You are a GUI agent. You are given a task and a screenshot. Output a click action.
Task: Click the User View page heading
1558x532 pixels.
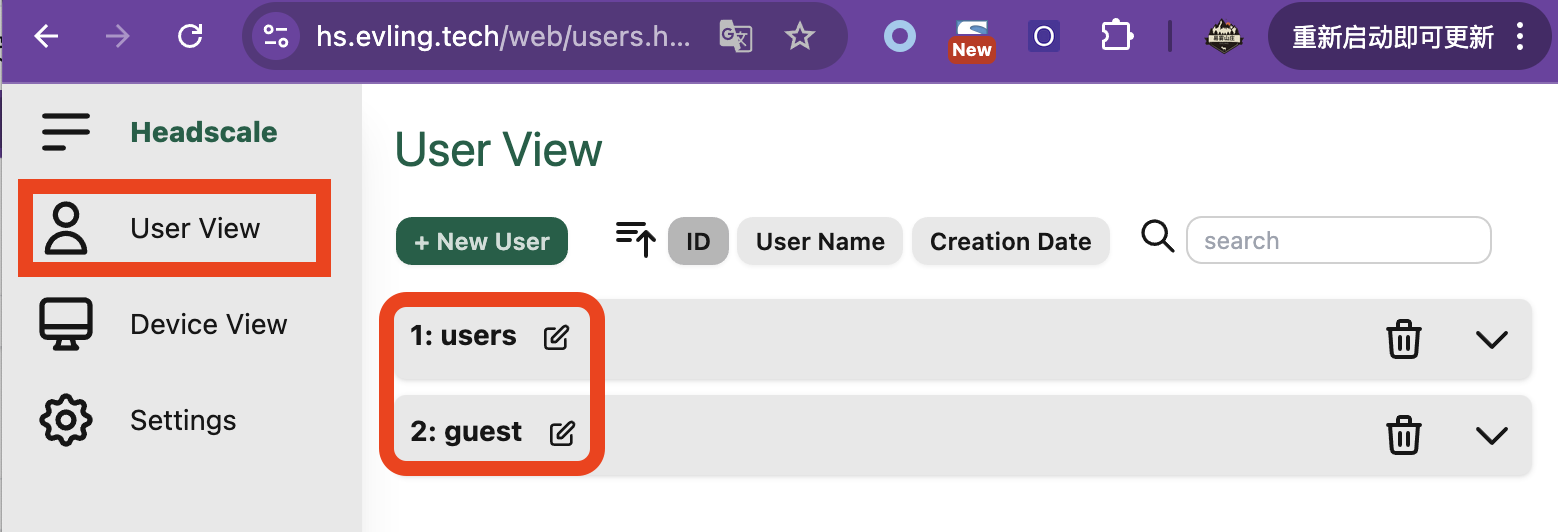pos(499,150)
